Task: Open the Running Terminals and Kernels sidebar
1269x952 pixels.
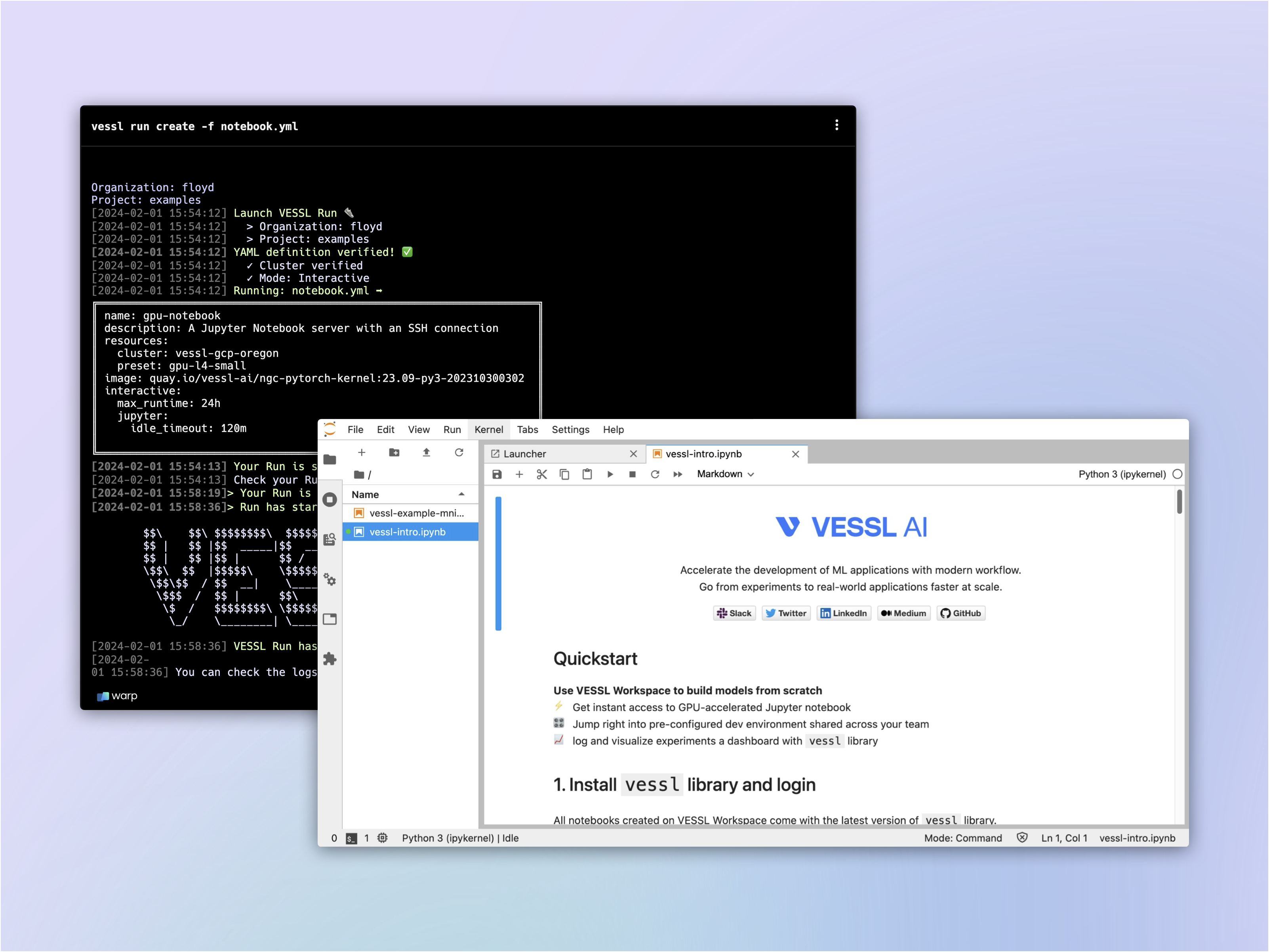Action: (x=330, y=499)
